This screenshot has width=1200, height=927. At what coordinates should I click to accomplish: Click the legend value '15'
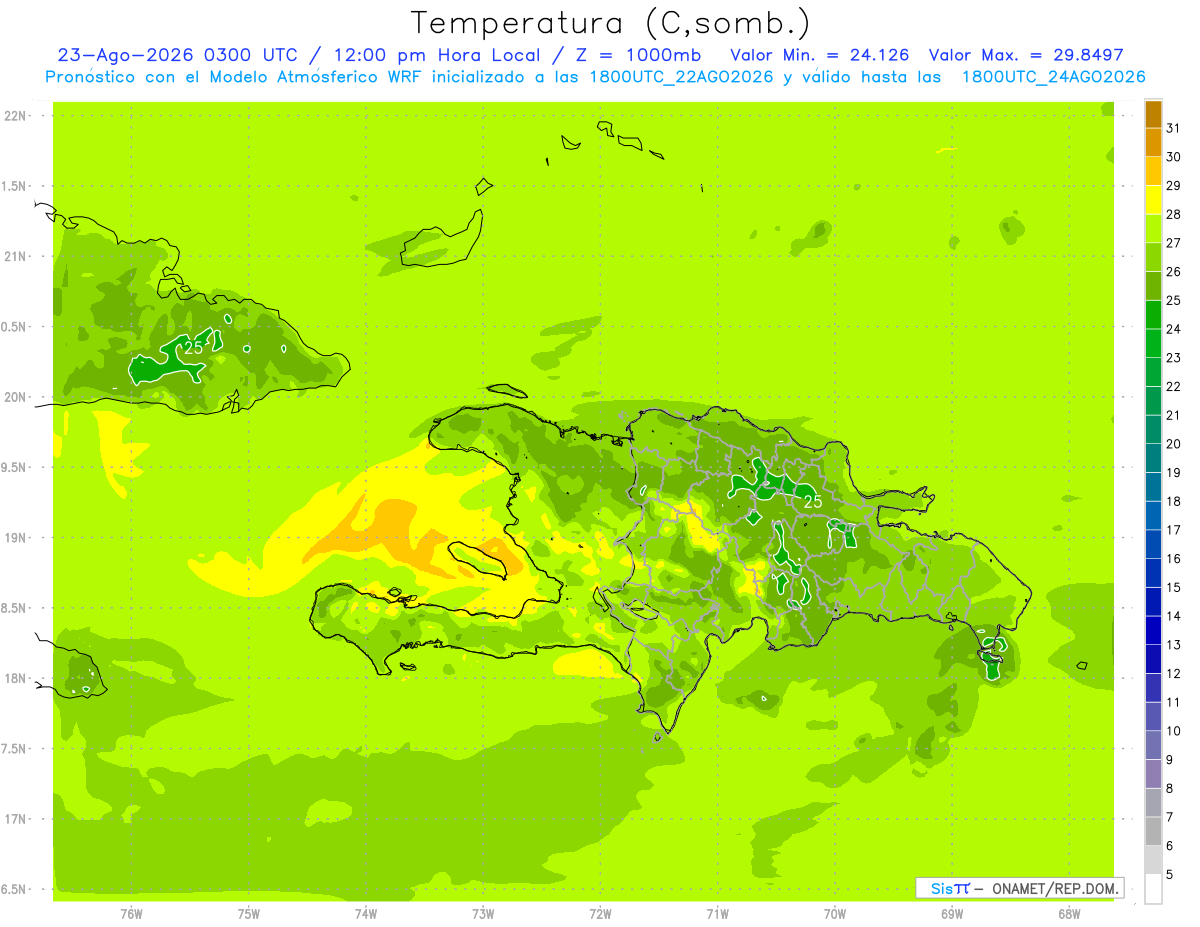coord(1173,588)
